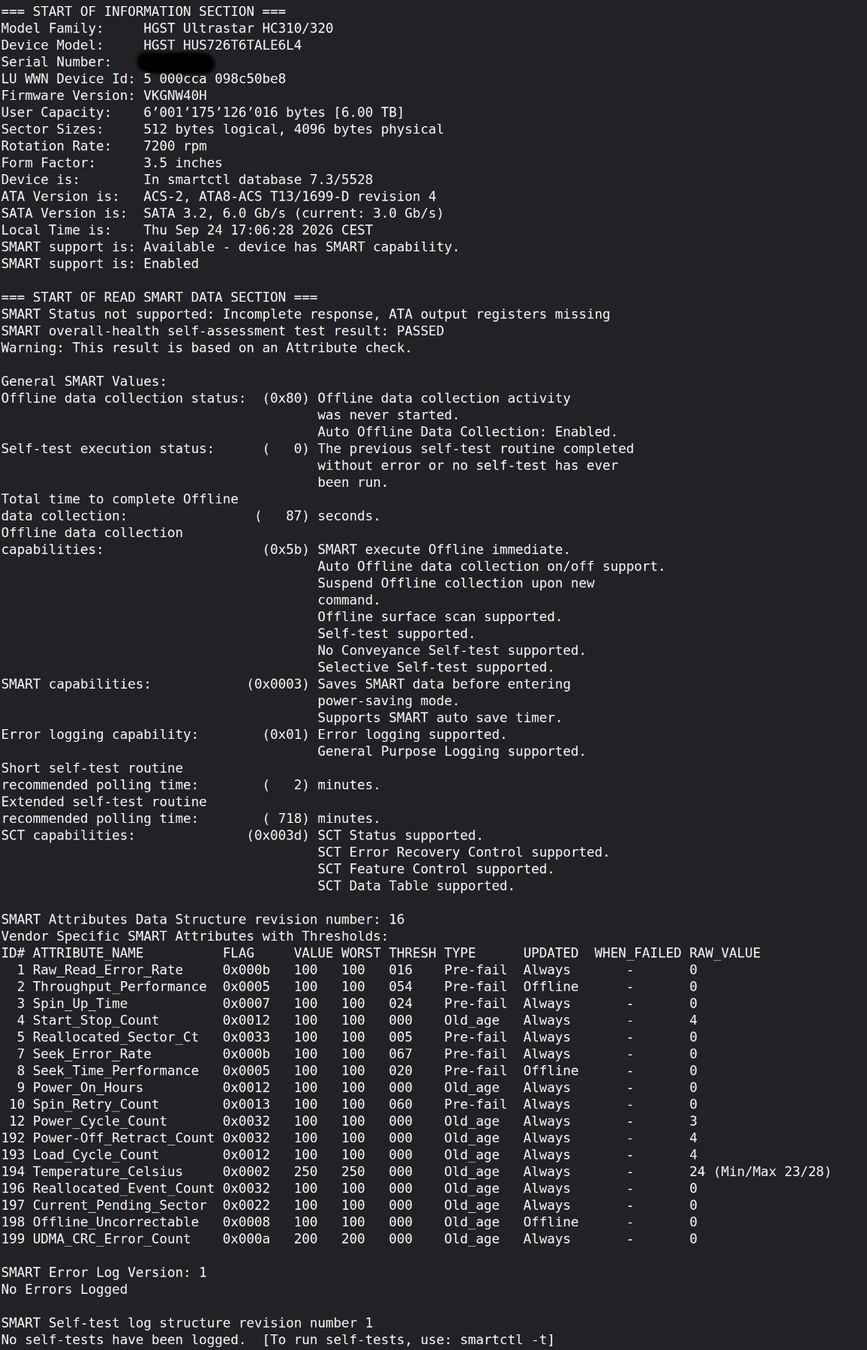Viewport: 867px width, 1350px height.
Task: Click the 'revision number: 16' data structure line
Action: (x=202, y=919)
